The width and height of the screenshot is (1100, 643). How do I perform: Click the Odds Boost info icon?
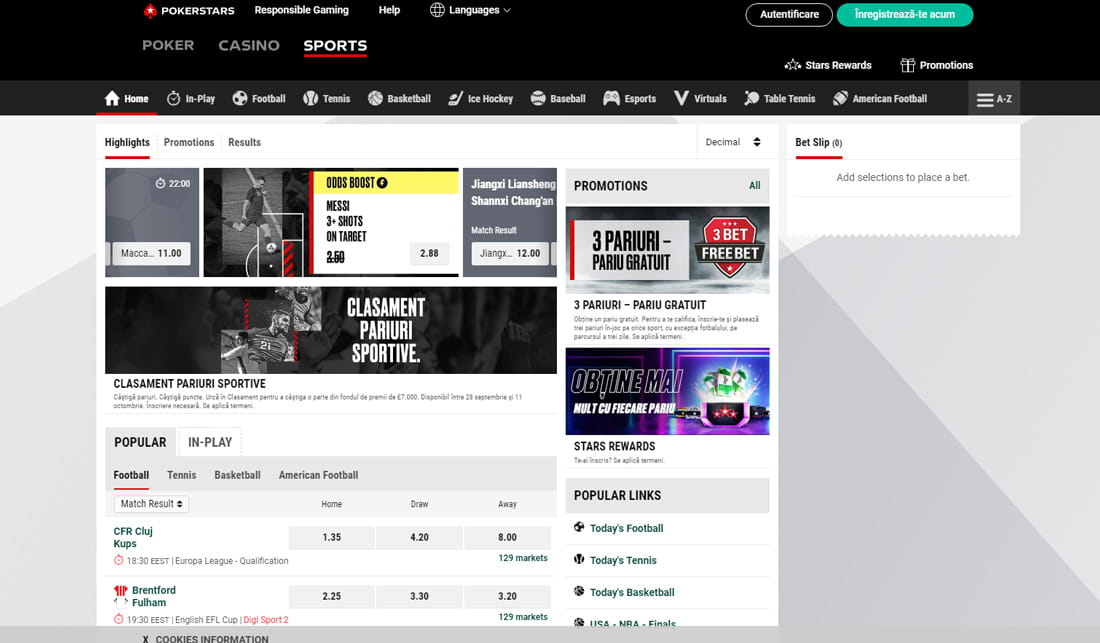(x=382, y=183)
